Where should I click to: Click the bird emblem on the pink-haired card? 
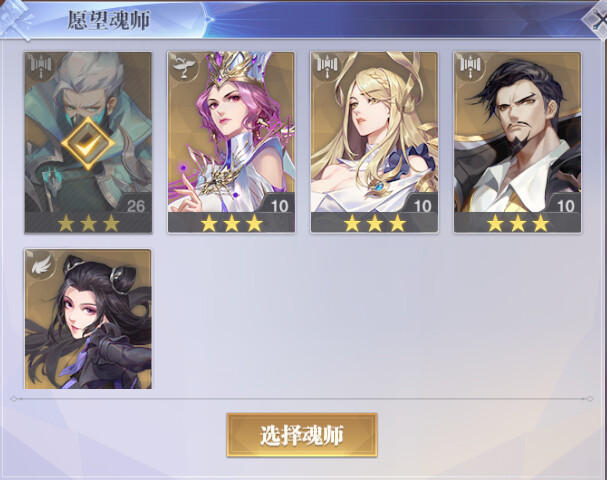click(184, 65)
